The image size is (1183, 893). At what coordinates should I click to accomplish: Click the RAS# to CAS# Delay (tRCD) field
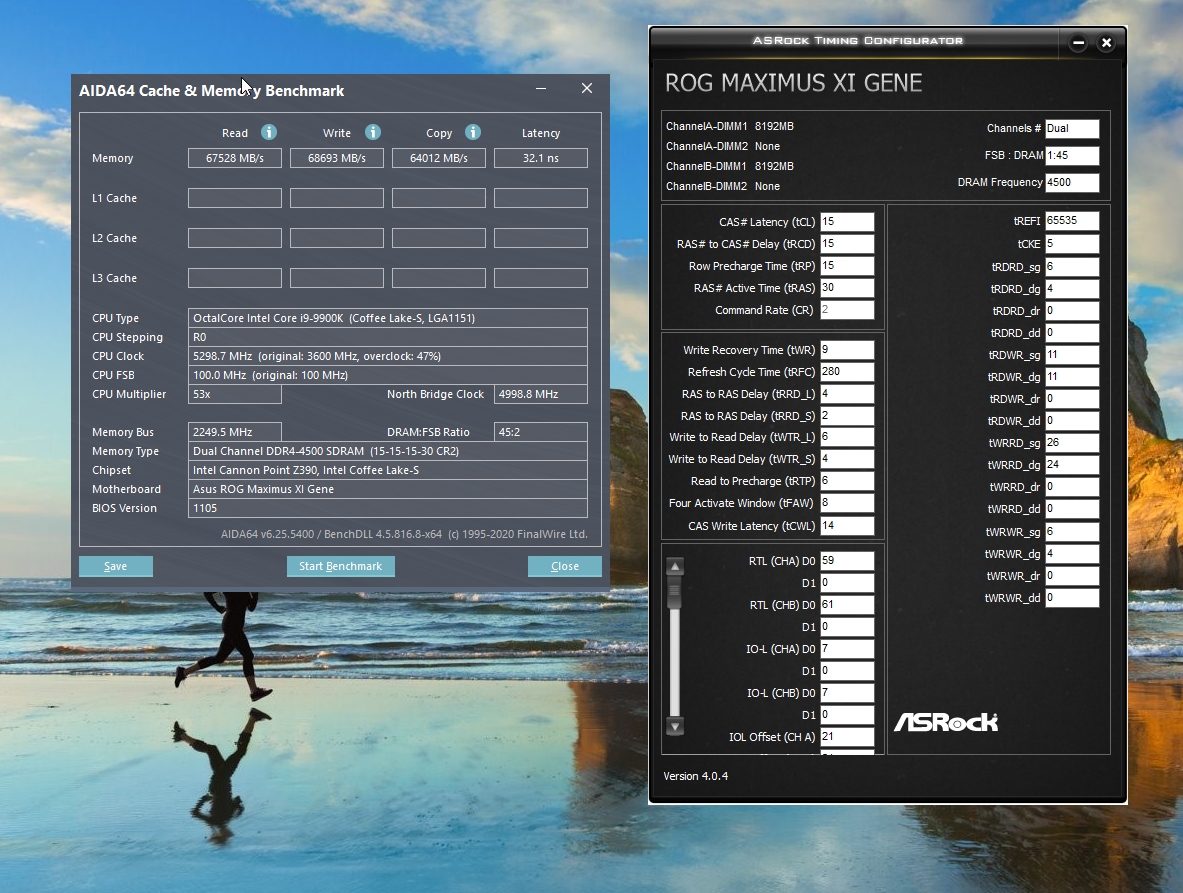847,244
